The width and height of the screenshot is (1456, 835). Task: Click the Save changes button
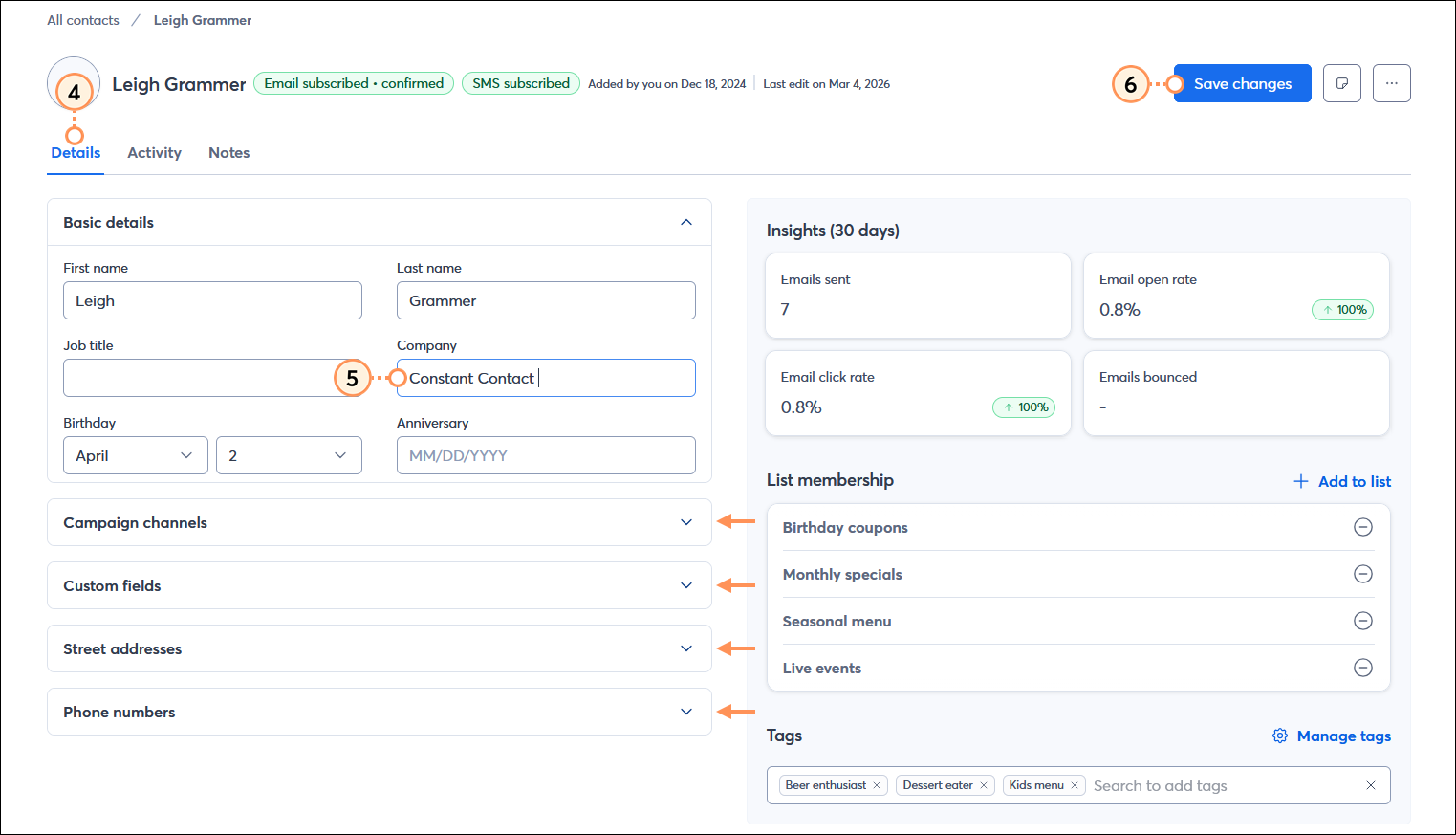[x=1242, y=83]
